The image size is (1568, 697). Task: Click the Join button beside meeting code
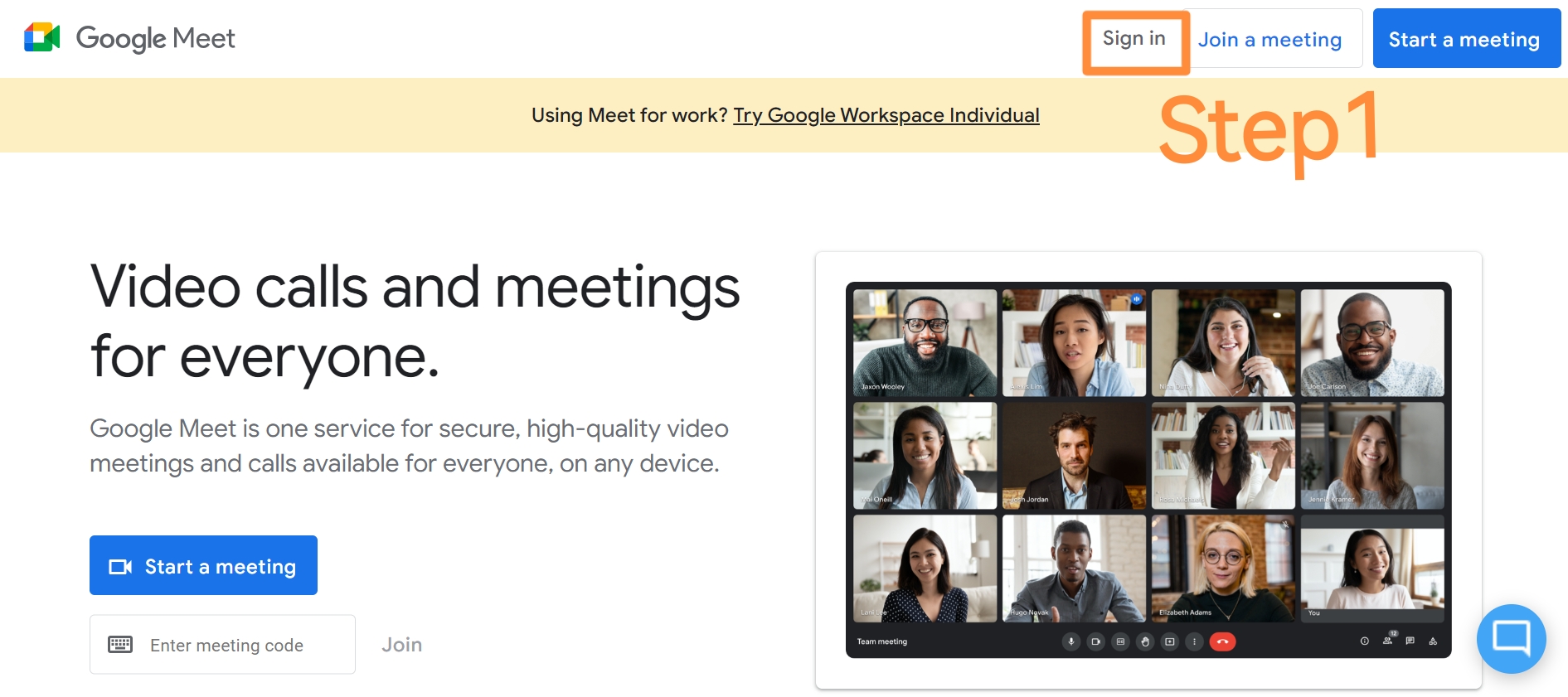(x=401, y=644)
